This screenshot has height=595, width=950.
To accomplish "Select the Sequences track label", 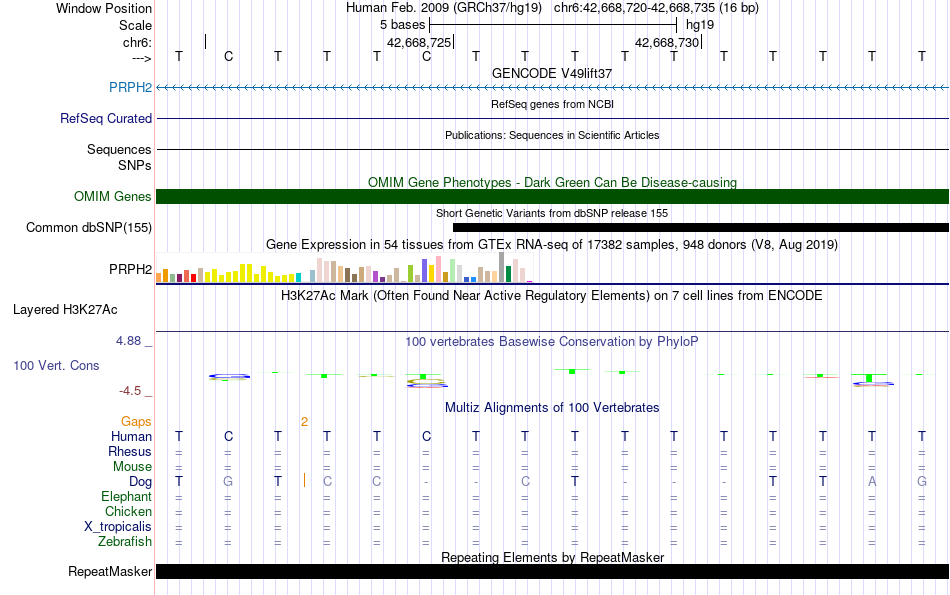I will (x=119, y=149).
